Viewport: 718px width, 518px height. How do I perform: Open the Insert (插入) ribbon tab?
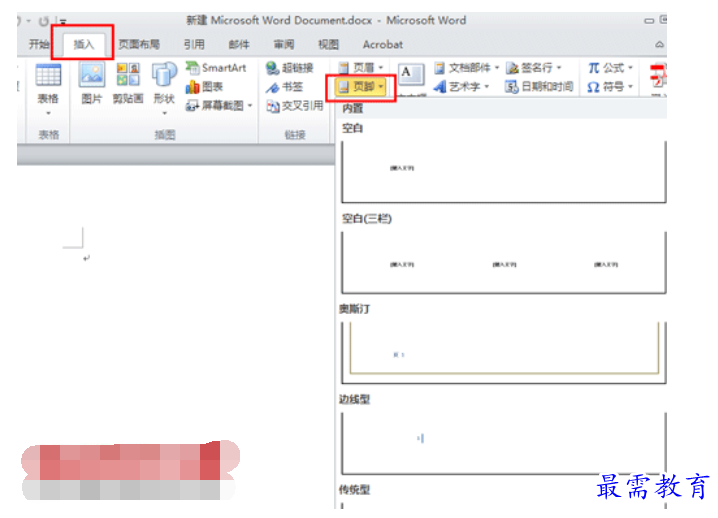point(83,44)
